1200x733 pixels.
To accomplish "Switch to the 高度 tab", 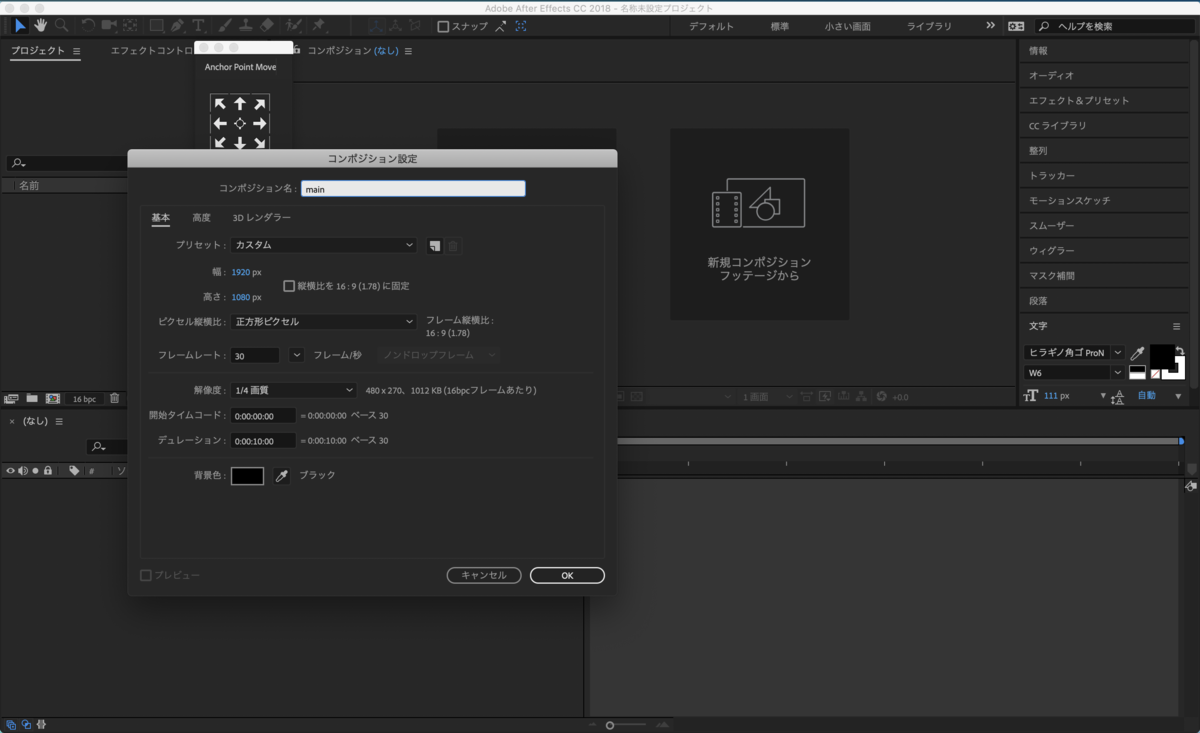I will (x=202, y=218).
